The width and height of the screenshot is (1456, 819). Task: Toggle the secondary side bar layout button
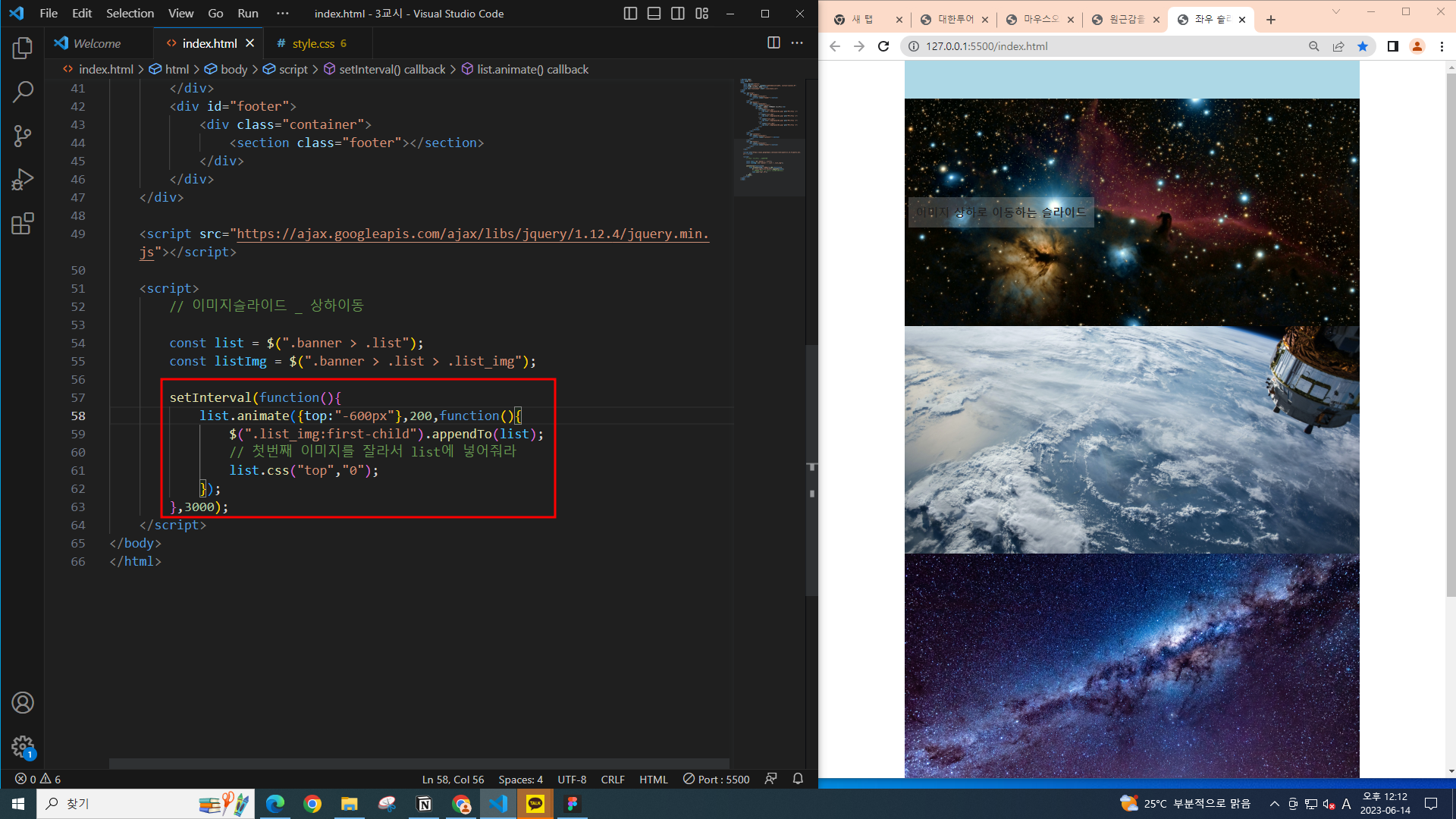click(678, 14)
